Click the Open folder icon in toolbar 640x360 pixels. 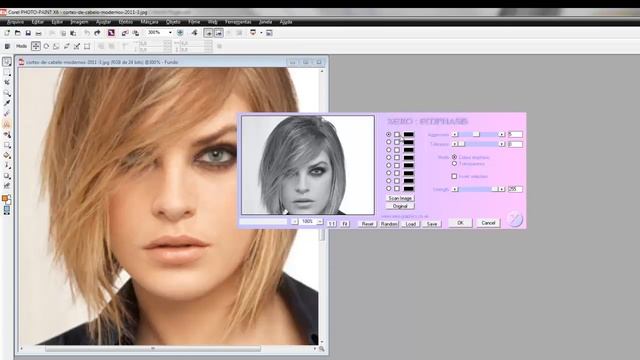[x=18, y=33]
